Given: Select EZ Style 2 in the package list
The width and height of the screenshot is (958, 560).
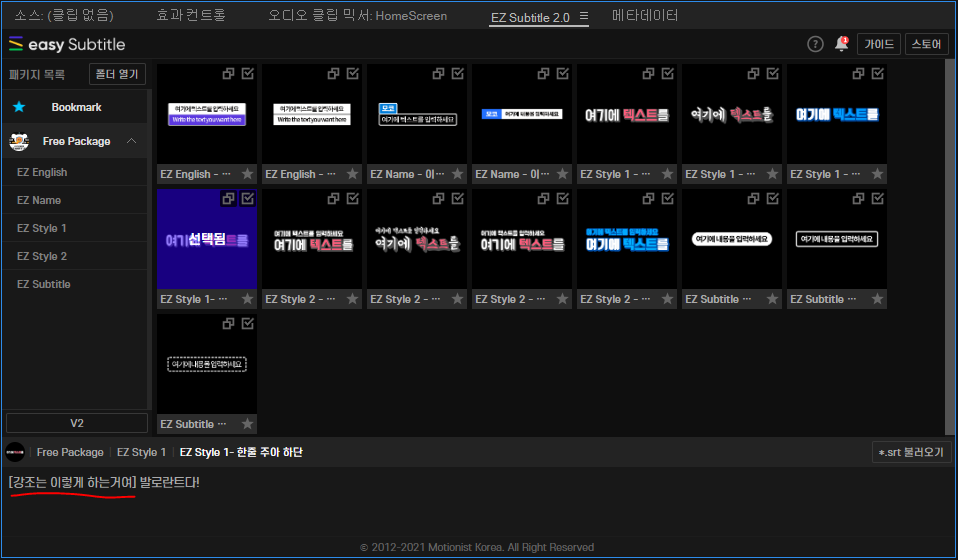Looking at the screenshot, I should click(76, 256).
